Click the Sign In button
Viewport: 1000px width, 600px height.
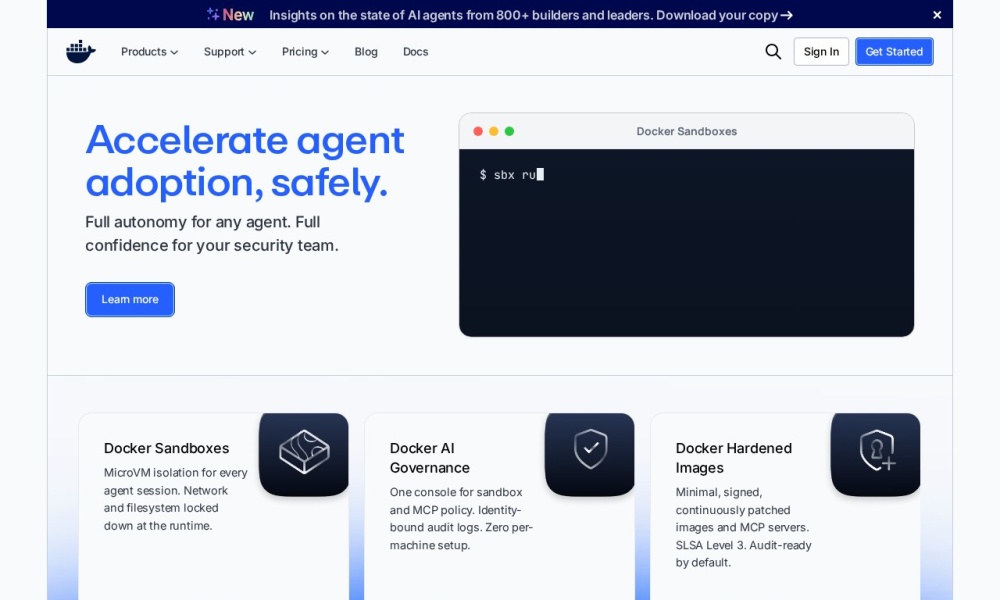[x=821, y=52]
